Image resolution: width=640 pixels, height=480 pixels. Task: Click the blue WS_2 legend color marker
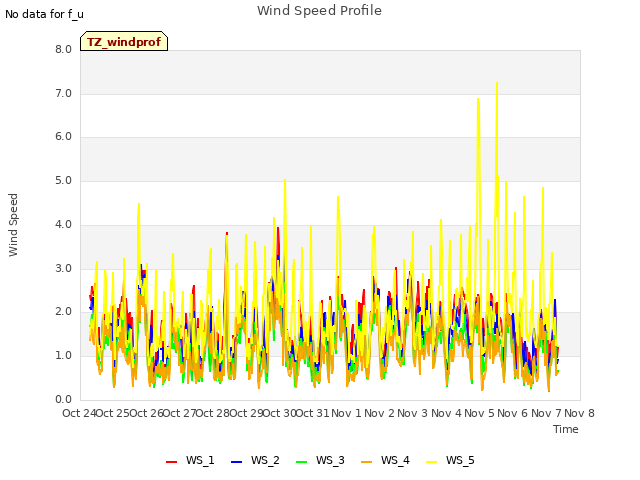coord(236,462)
